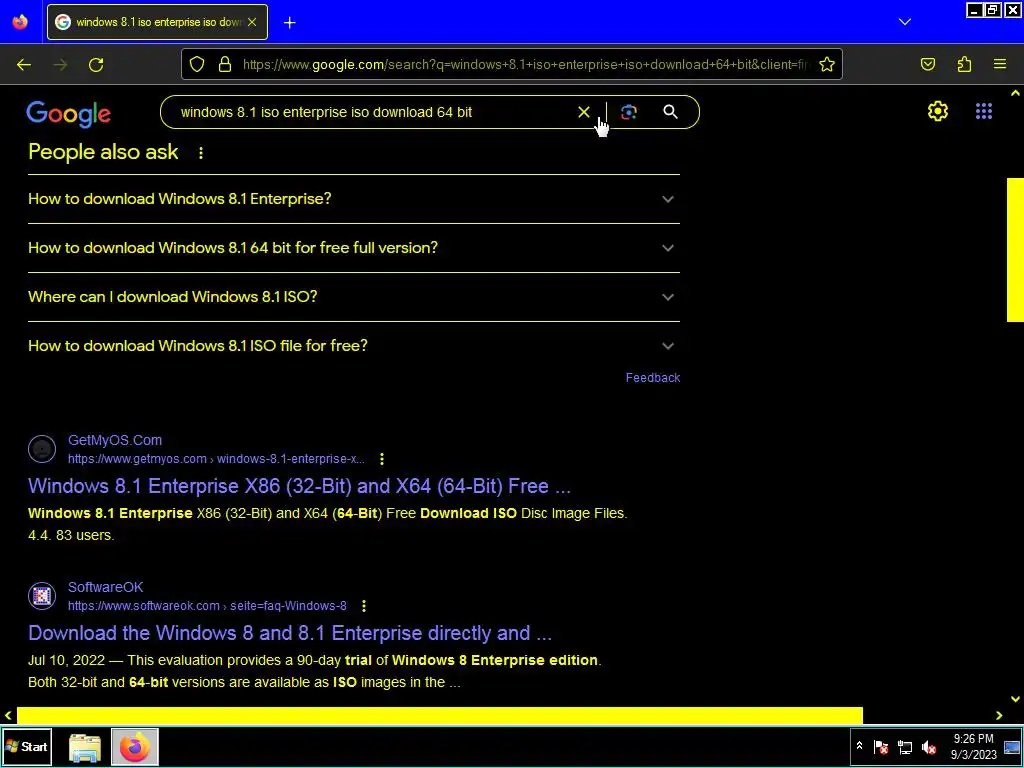Select the softwareok.com URL breadcrumb text
This screenshot has width=1024, height=768.
(x=207, y=606)
